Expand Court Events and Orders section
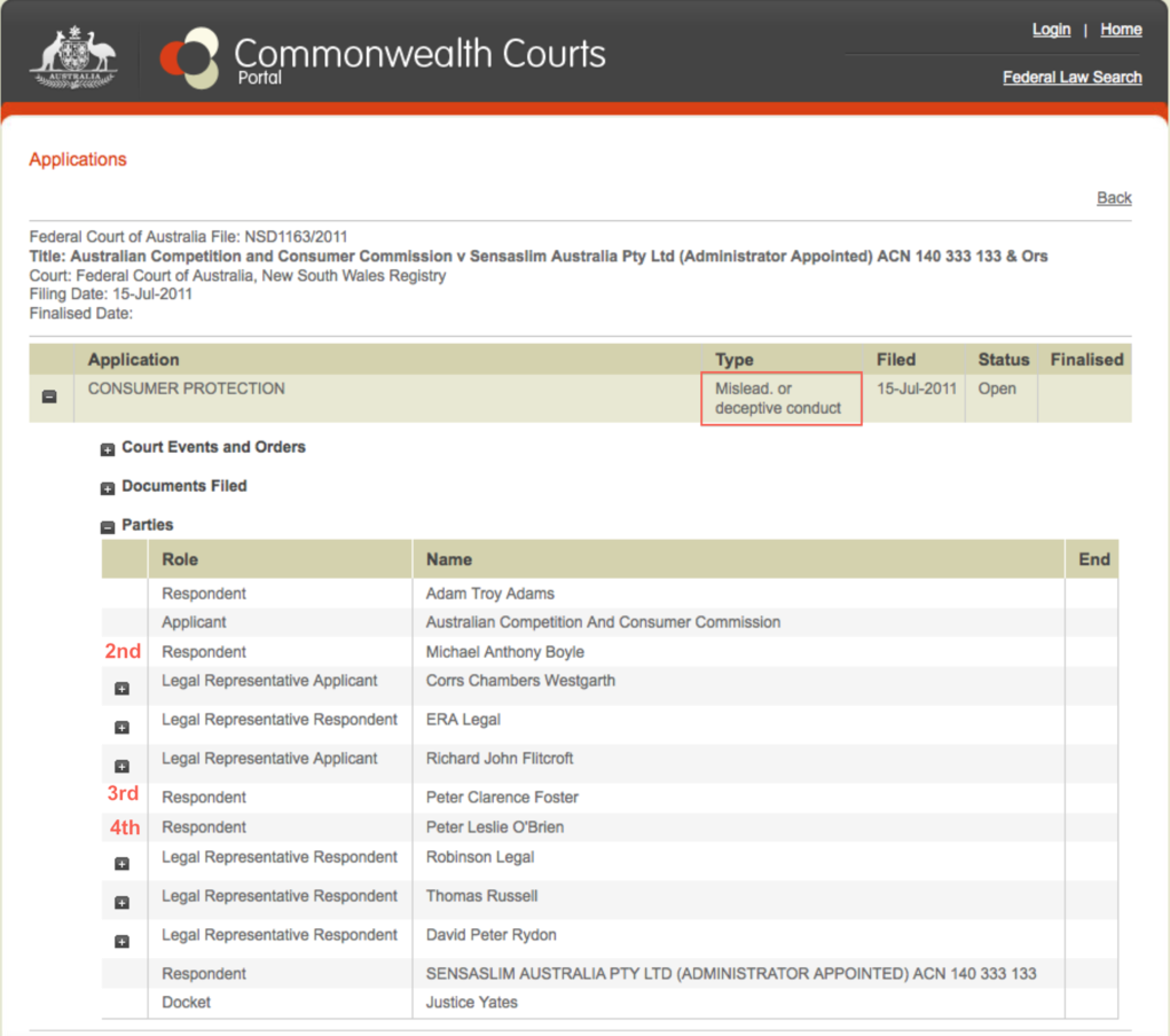The height and width of the screenshot is (1036, 1170). click(107, 450)
